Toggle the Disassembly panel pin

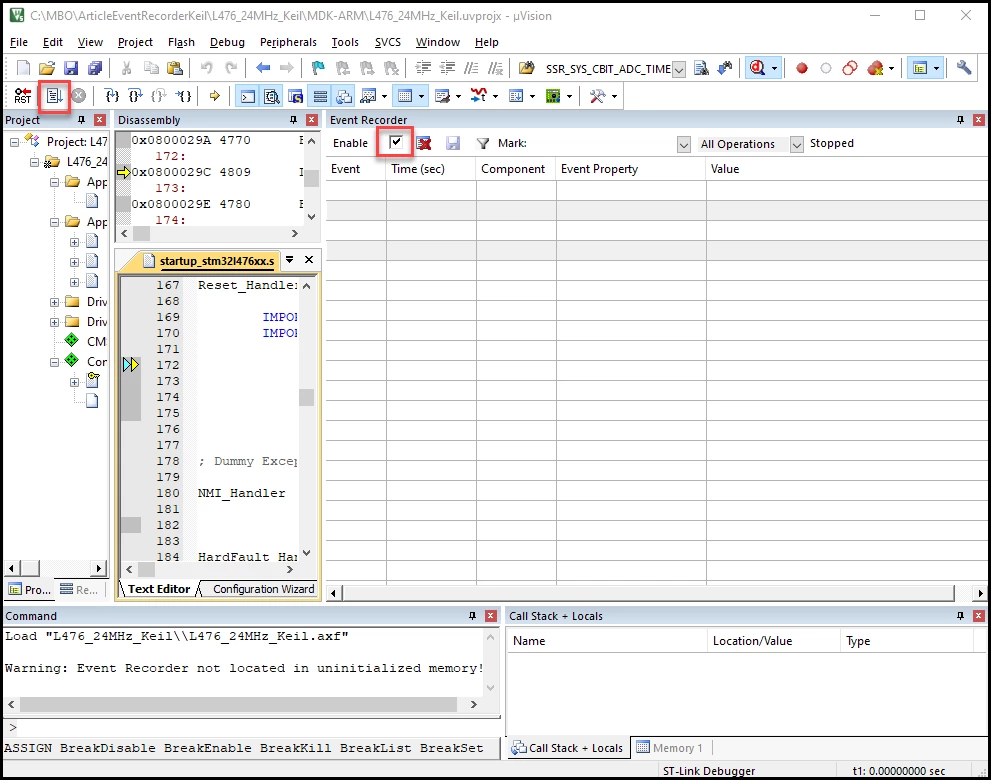pos(293,119)
